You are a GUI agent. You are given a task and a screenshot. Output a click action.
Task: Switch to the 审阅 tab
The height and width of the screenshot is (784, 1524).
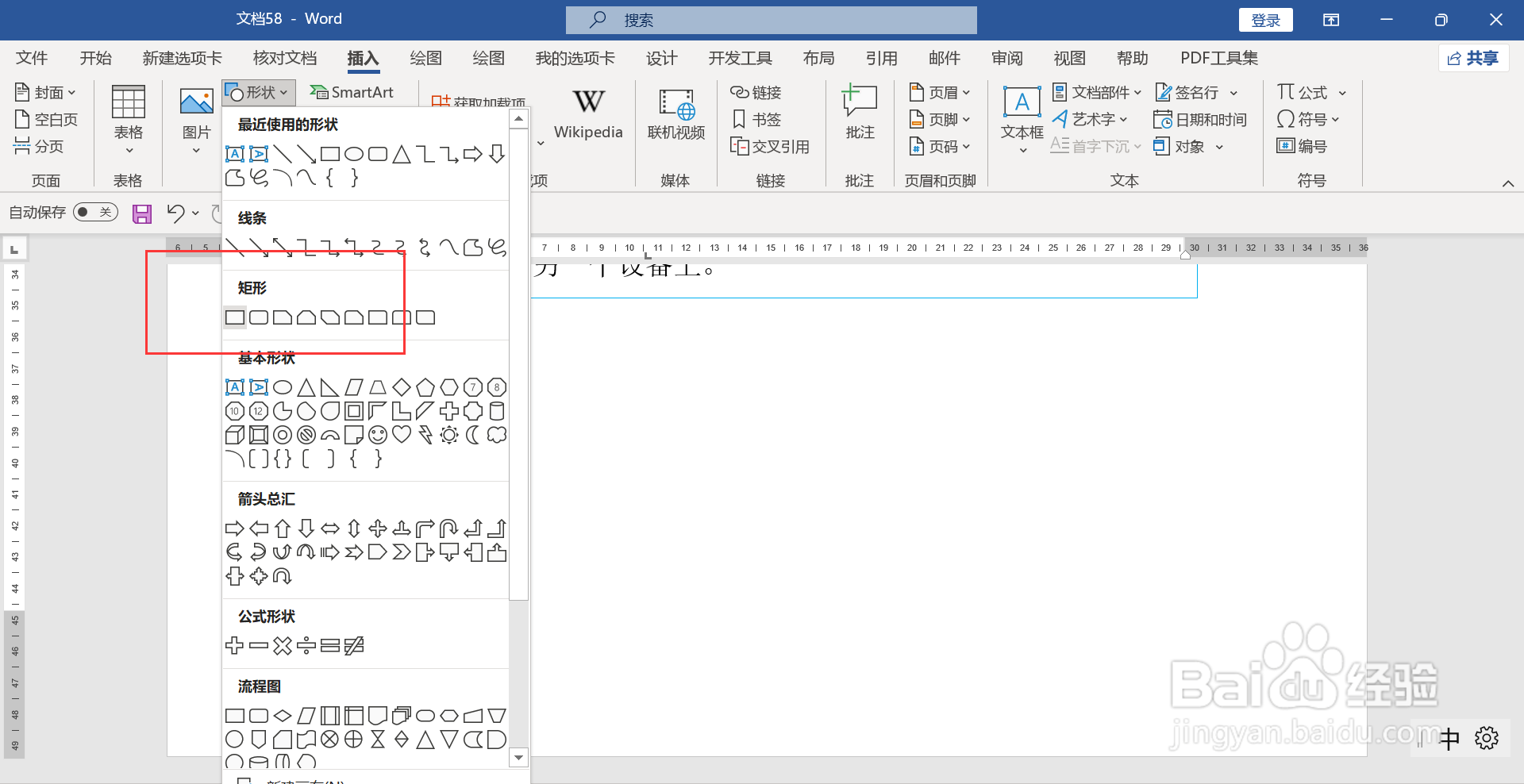[1007, 58]
